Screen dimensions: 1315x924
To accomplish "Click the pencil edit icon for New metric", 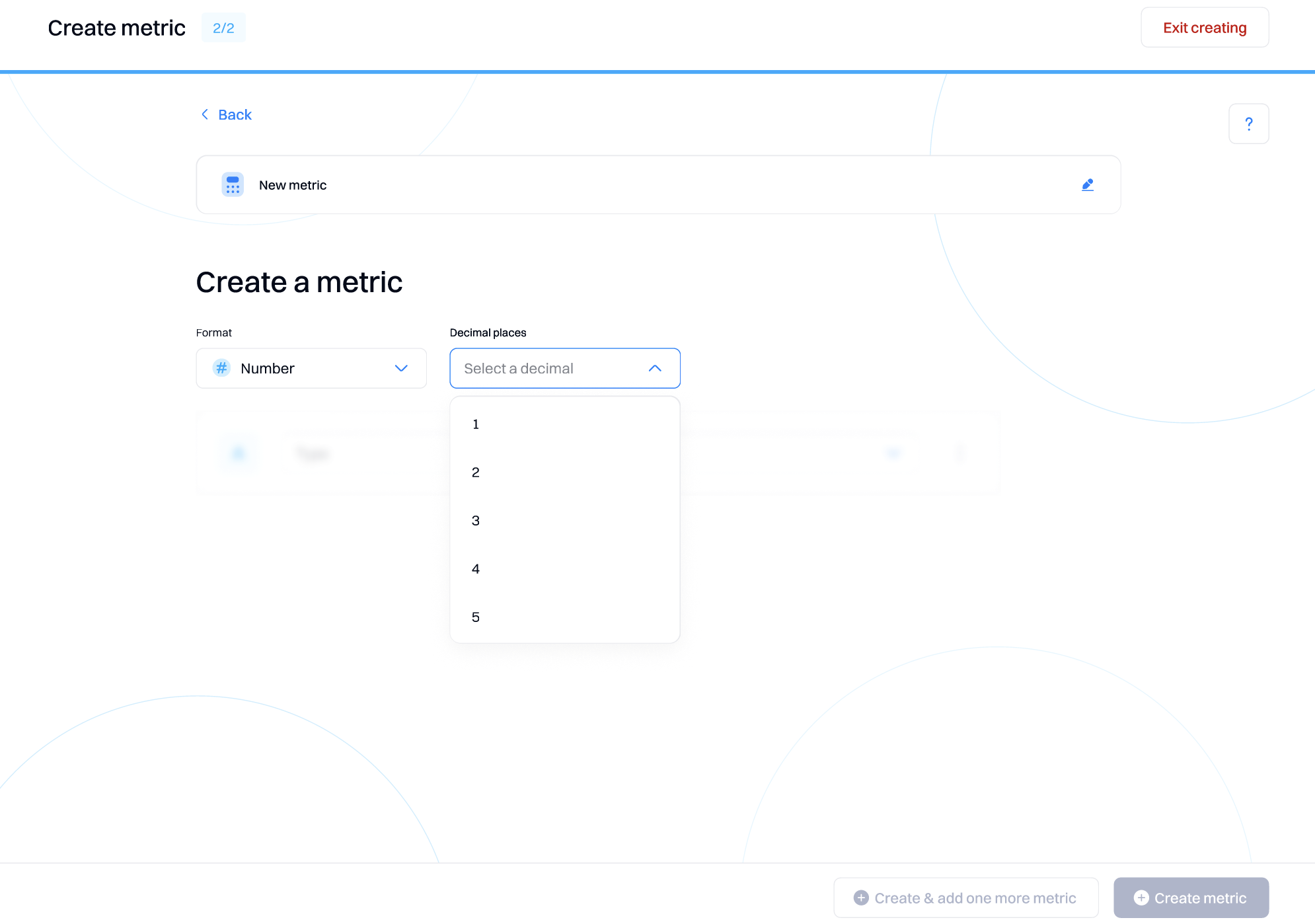I will (1088, 185).
